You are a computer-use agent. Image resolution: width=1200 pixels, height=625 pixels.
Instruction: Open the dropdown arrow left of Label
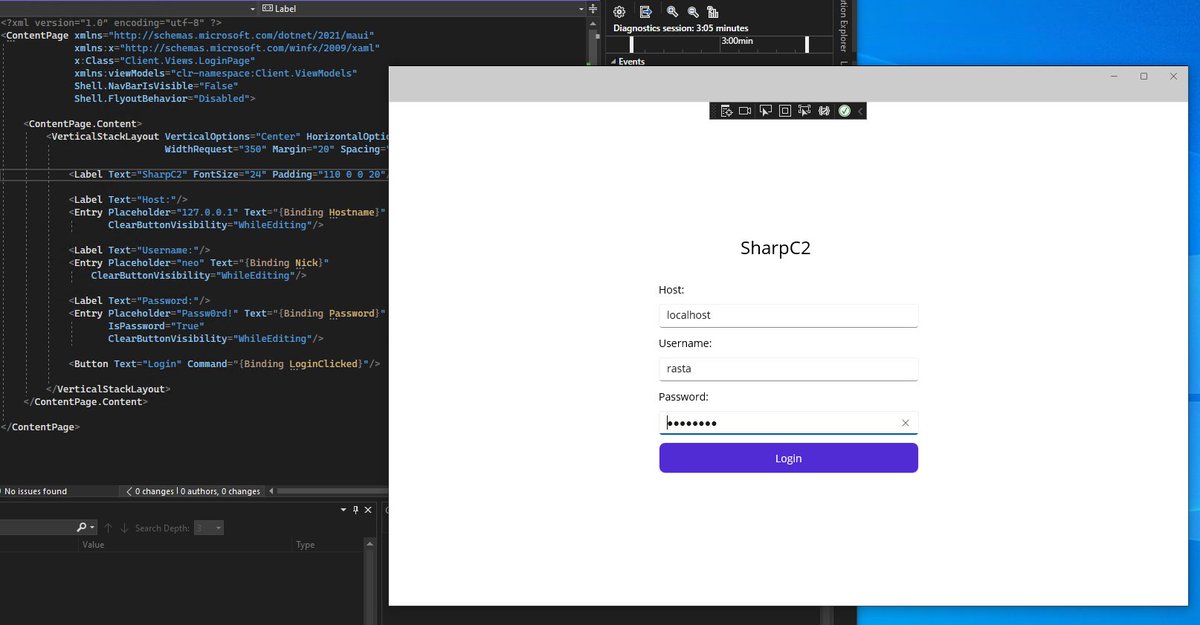[x=252, y=8]
